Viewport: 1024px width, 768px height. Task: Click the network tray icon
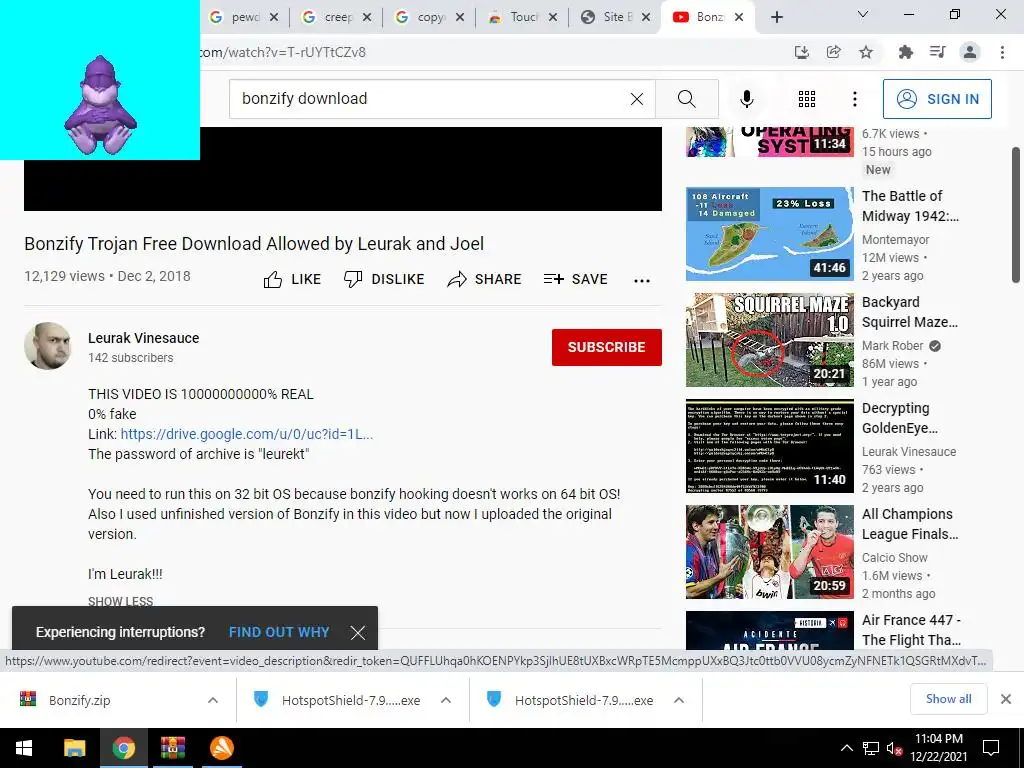pyautogui.click(x=871, y=748)
